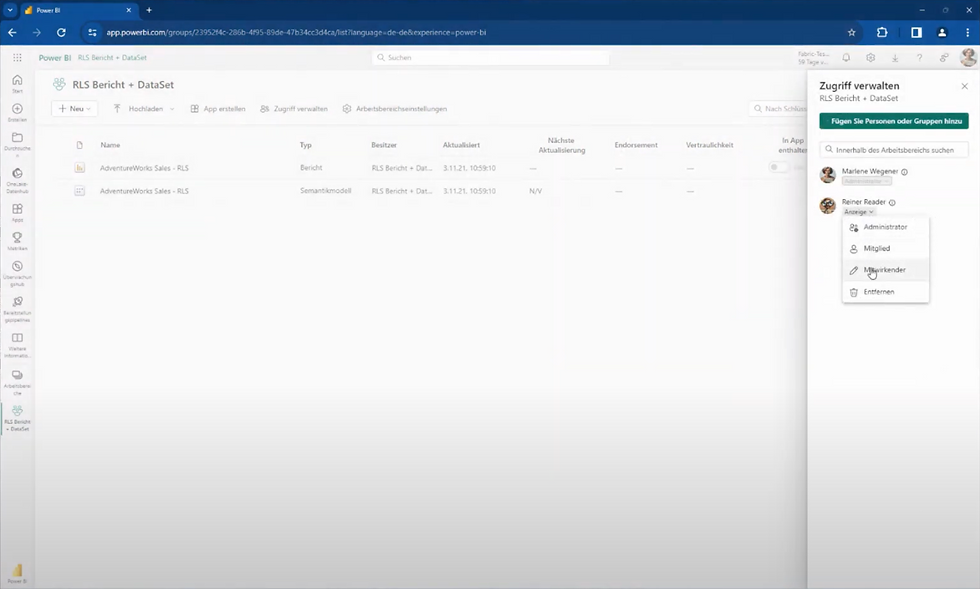This screenshot has width=980, height=589.
Task: Click Fügen Sie Personen oder Gruppen hinzu
Action: pyautogui.click(x=894, y=121)
